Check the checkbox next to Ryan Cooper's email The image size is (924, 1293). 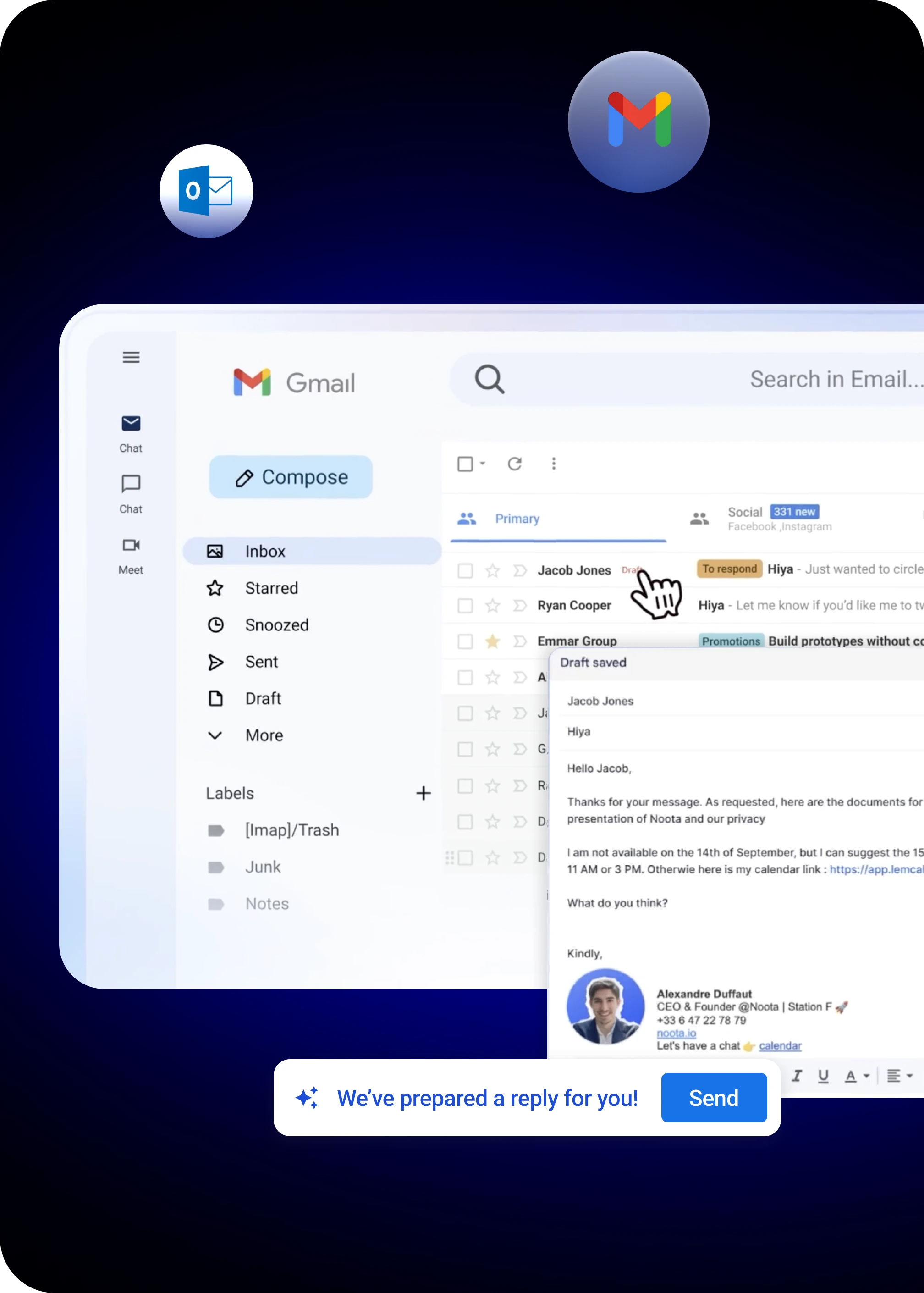tap(465, 606)
